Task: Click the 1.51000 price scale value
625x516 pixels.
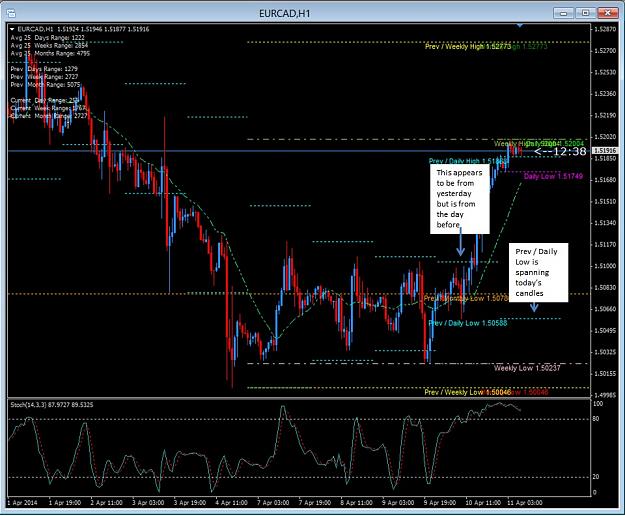Action: [x=605, y=266]
